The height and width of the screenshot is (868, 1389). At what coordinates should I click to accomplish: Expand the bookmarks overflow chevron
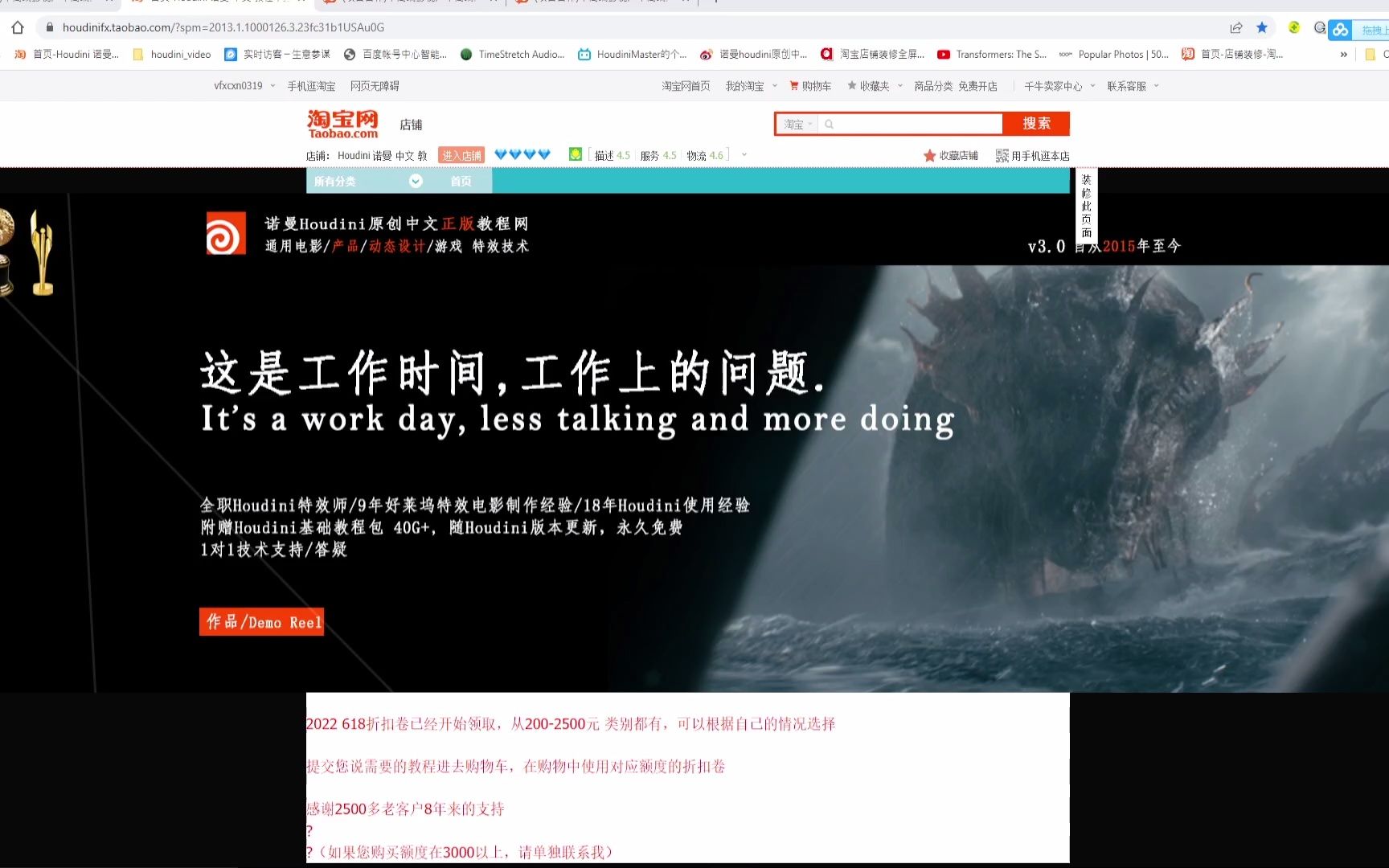pos(1343,55)
